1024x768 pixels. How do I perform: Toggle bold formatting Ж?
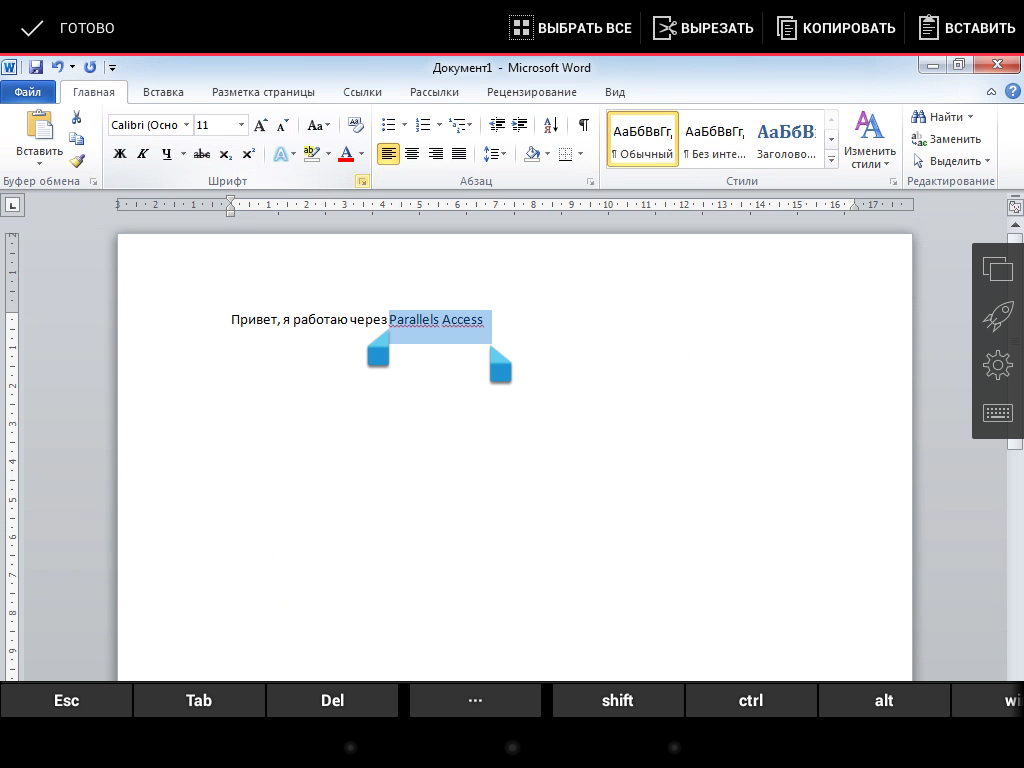[120, 154]
